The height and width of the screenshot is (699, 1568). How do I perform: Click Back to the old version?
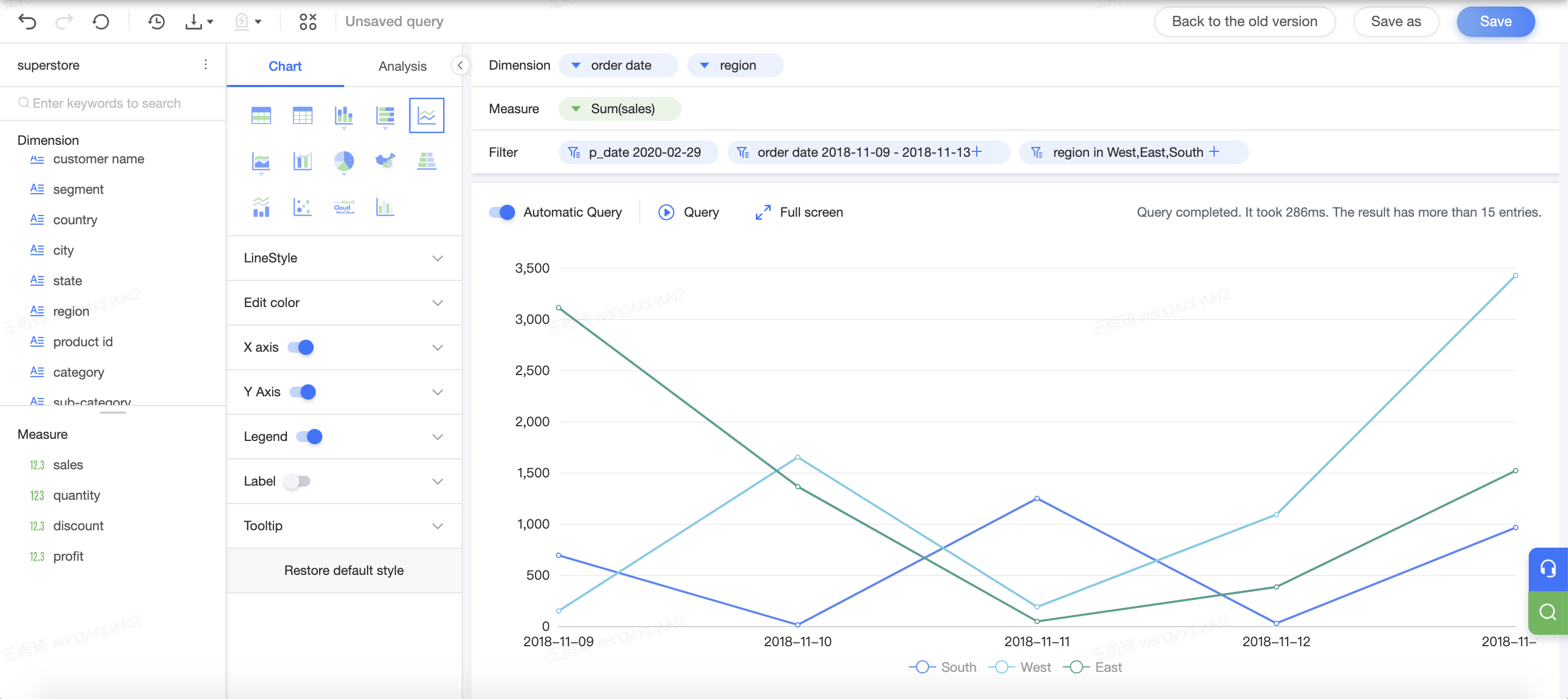click(x=1245, y=21)
